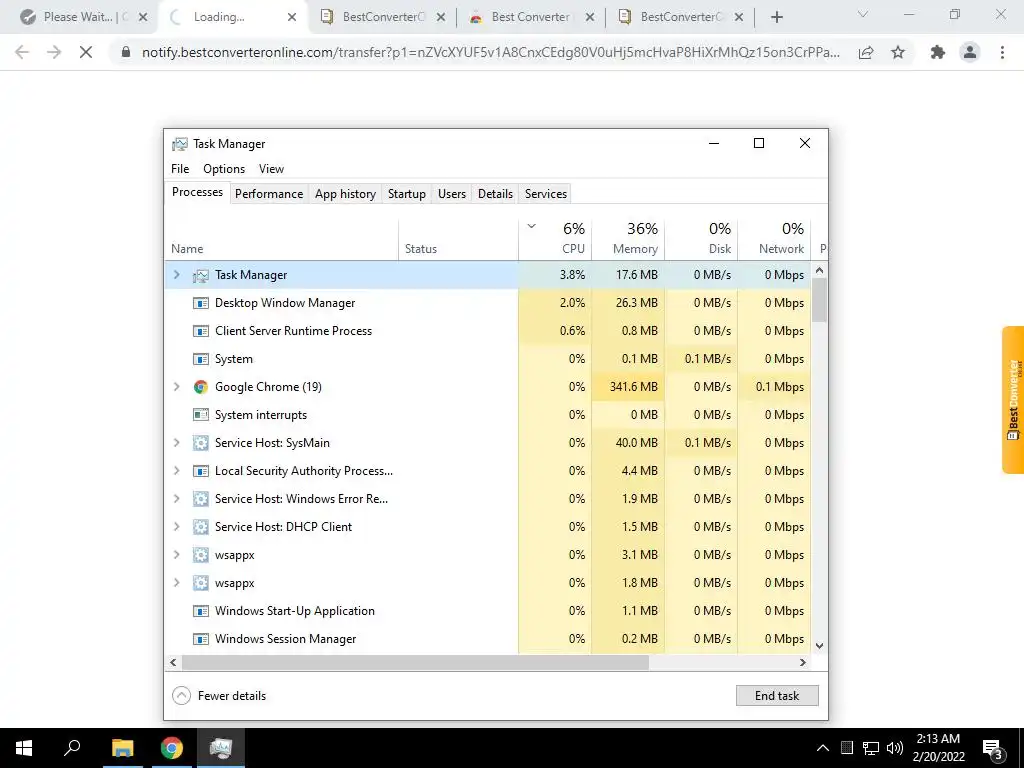1024x768 pixels.
Task: Sort processes by the Memory column
Action: pos(628,239)
